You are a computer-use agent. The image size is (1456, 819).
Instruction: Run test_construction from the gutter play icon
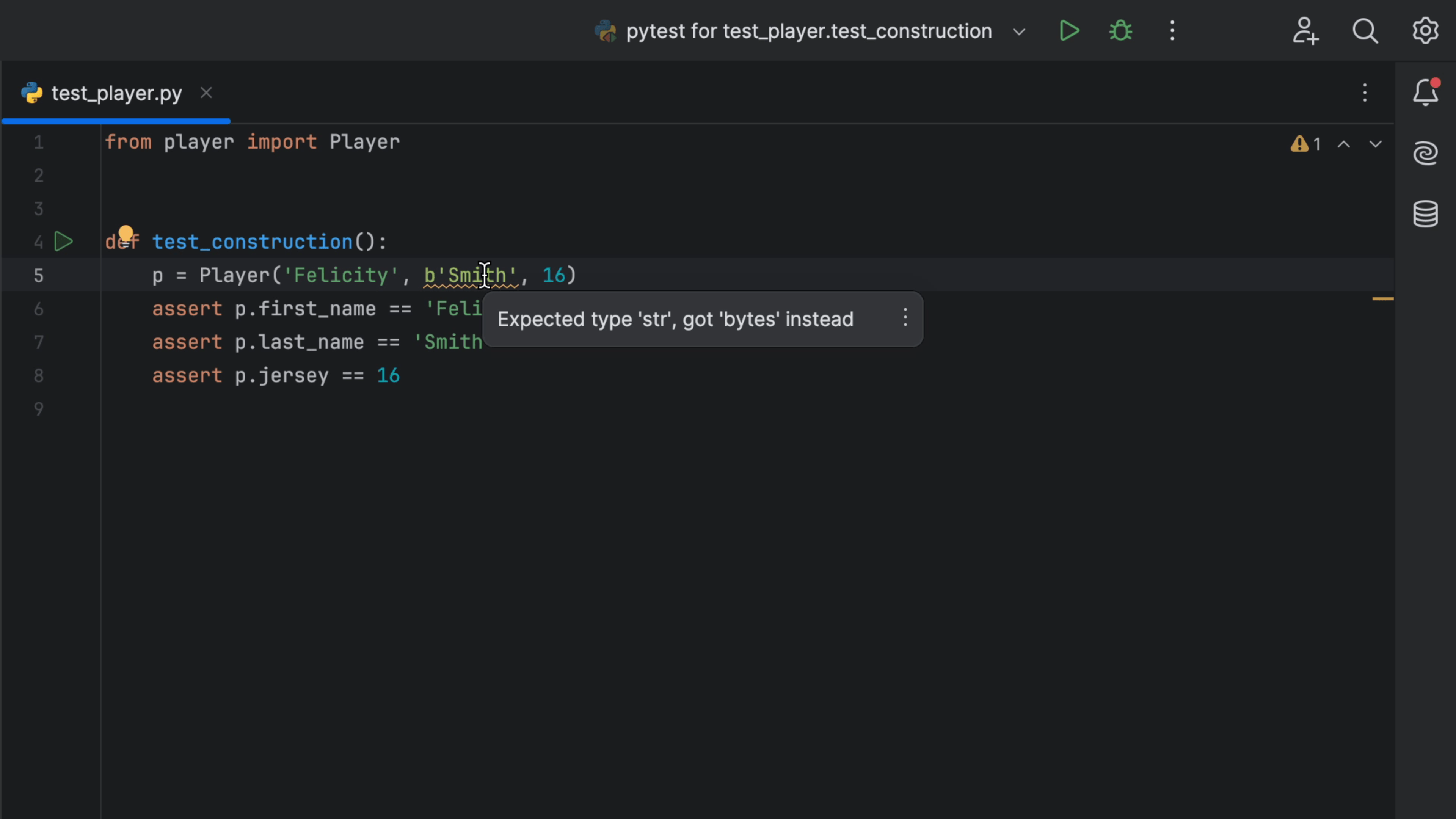pos(63,242)
